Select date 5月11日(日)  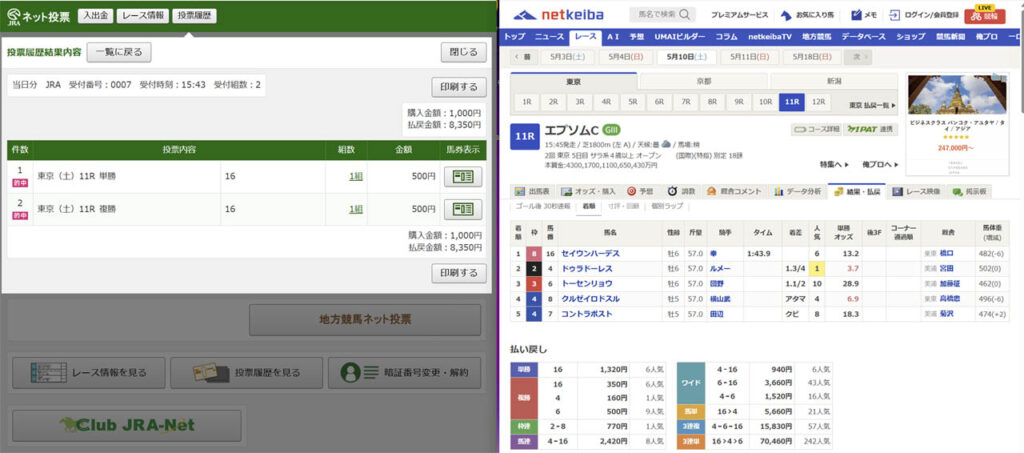pyautogui.click(x=748, y=57)
